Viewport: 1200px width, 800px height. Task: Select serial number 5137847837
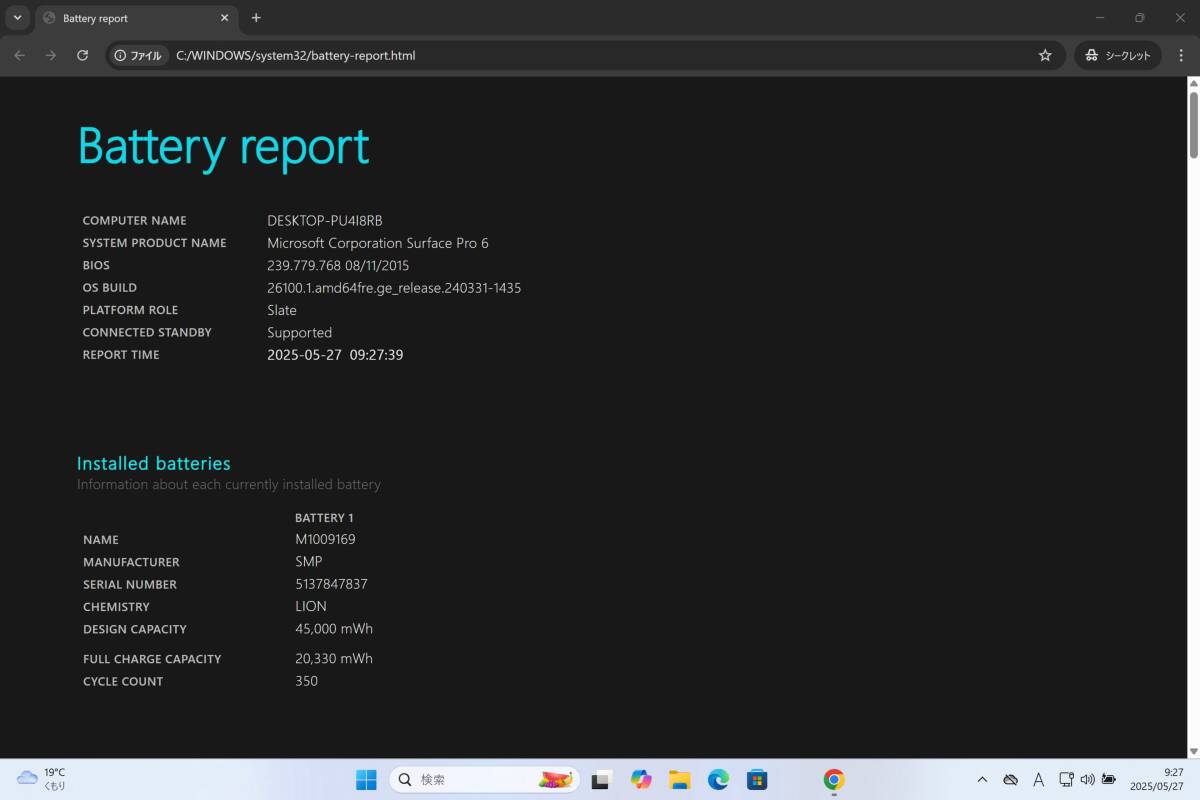pos(331,584)
